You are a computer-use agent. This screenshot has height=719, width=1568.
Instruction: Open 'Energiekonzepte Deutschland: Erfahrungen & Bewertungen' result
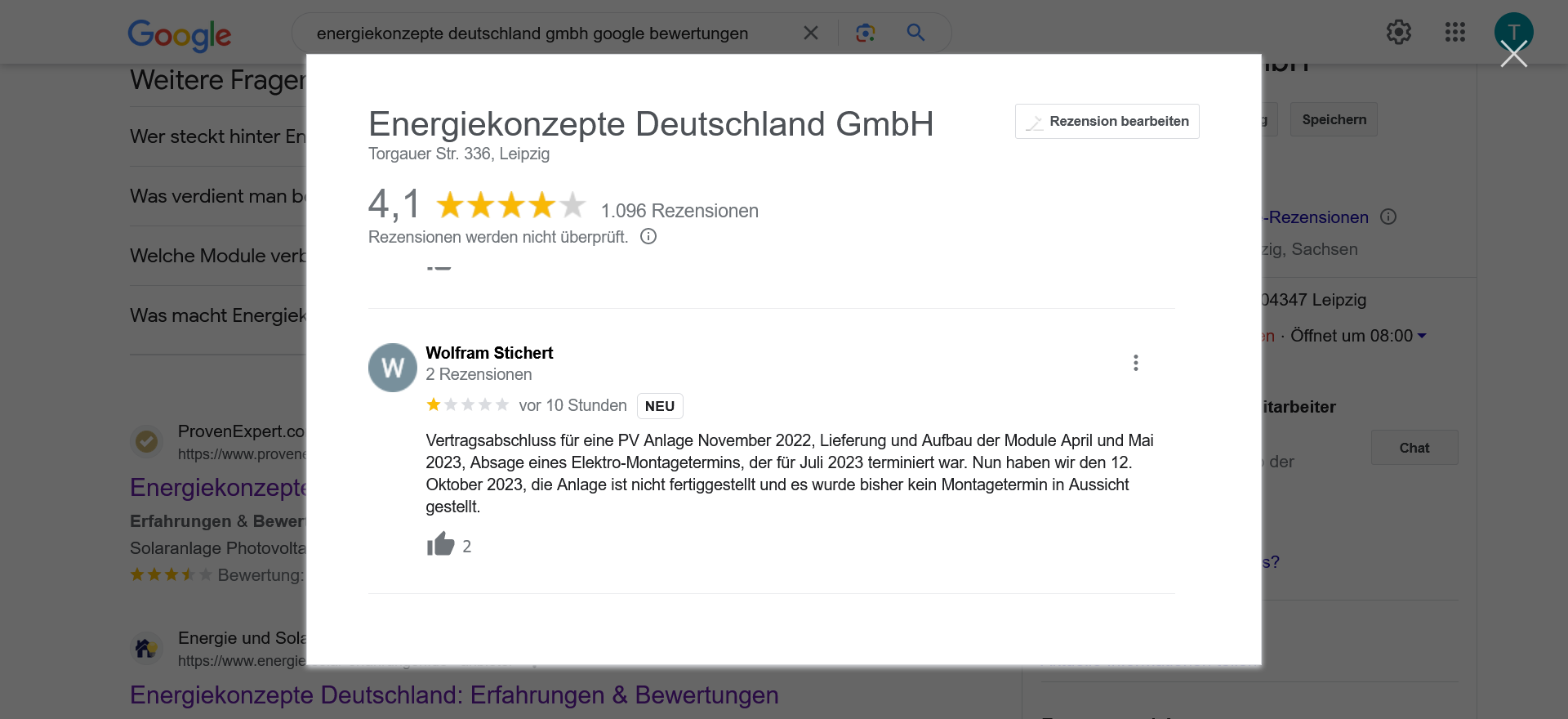coord(454,694)
